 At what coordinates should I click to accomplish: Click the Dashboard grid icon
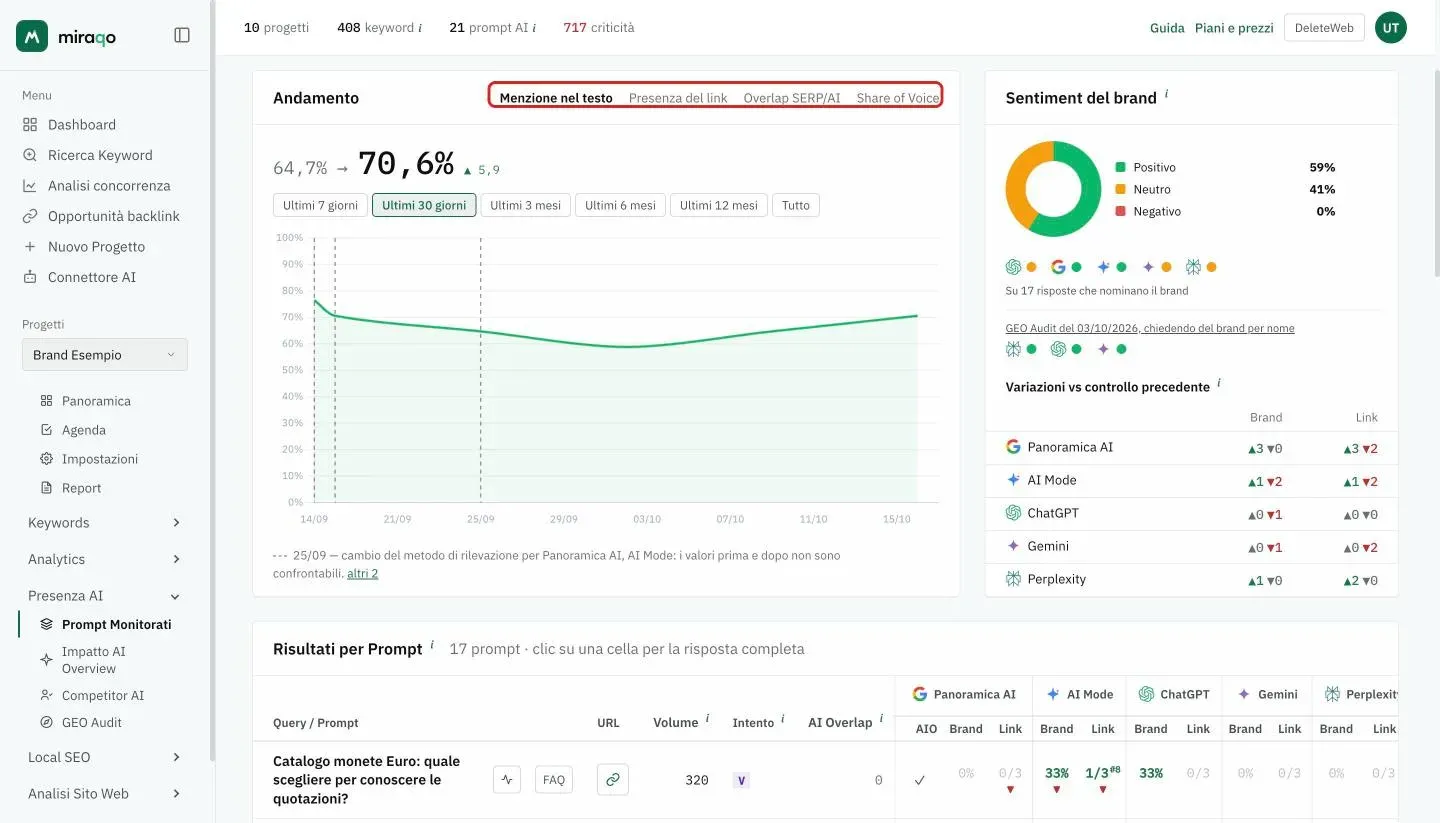[30, 125]
